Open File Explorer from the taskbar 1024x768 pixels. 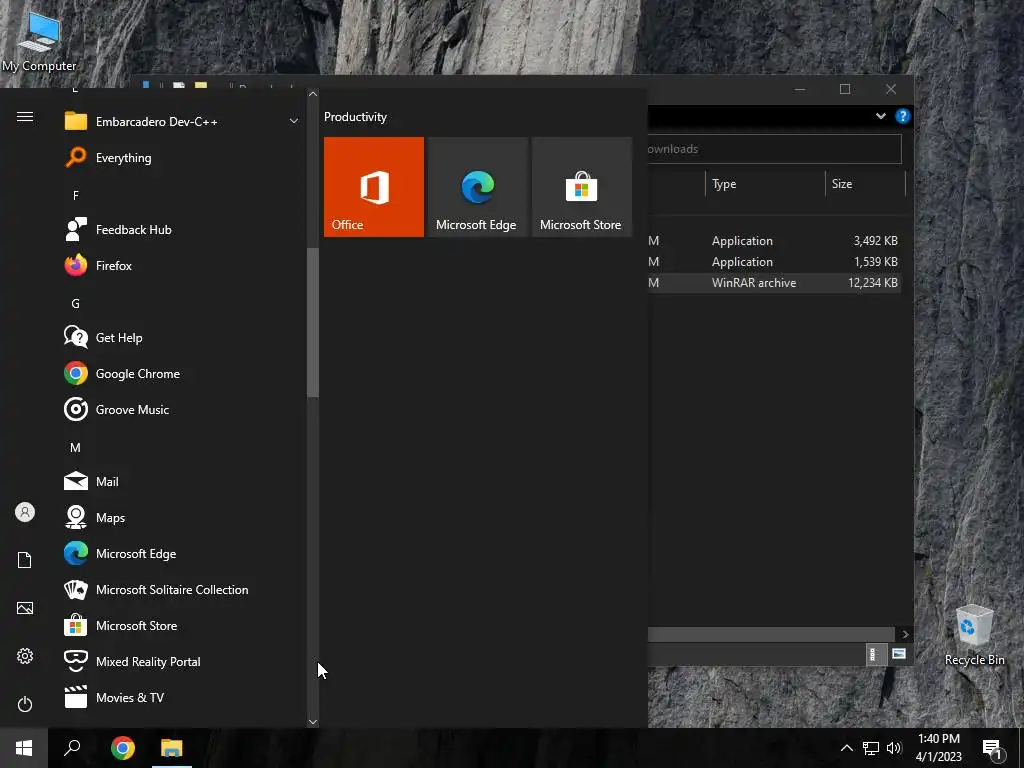click(x=172, y=748)
